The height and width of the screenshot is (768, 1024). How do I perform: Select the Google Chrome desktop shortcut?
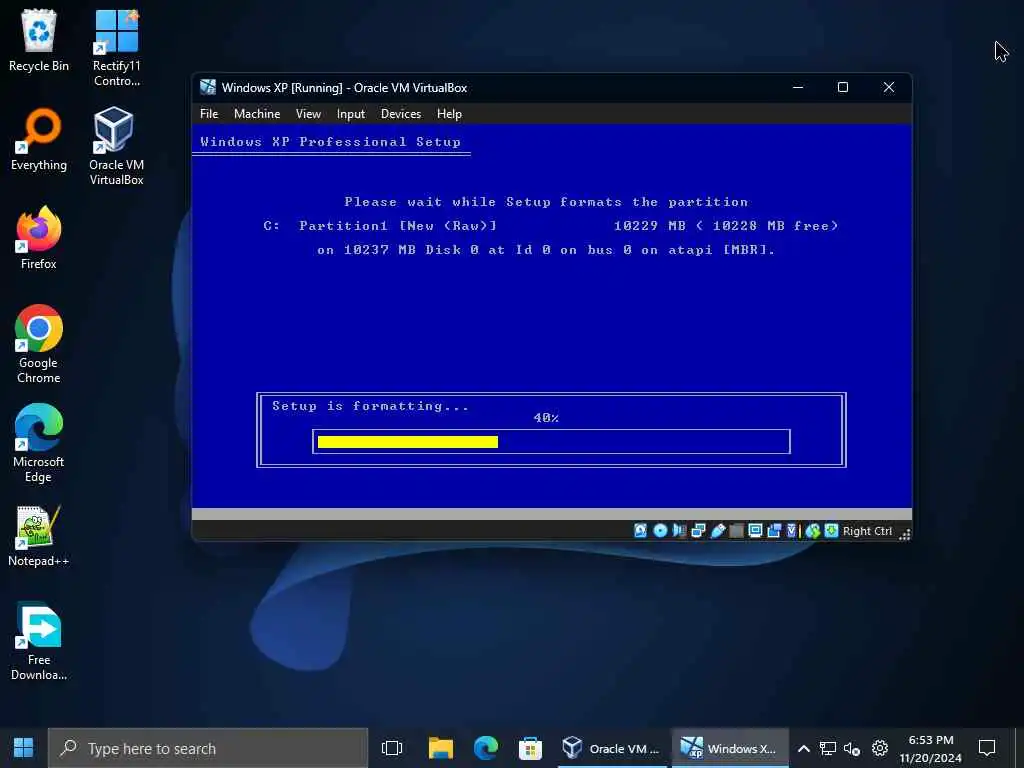point(39,344)
